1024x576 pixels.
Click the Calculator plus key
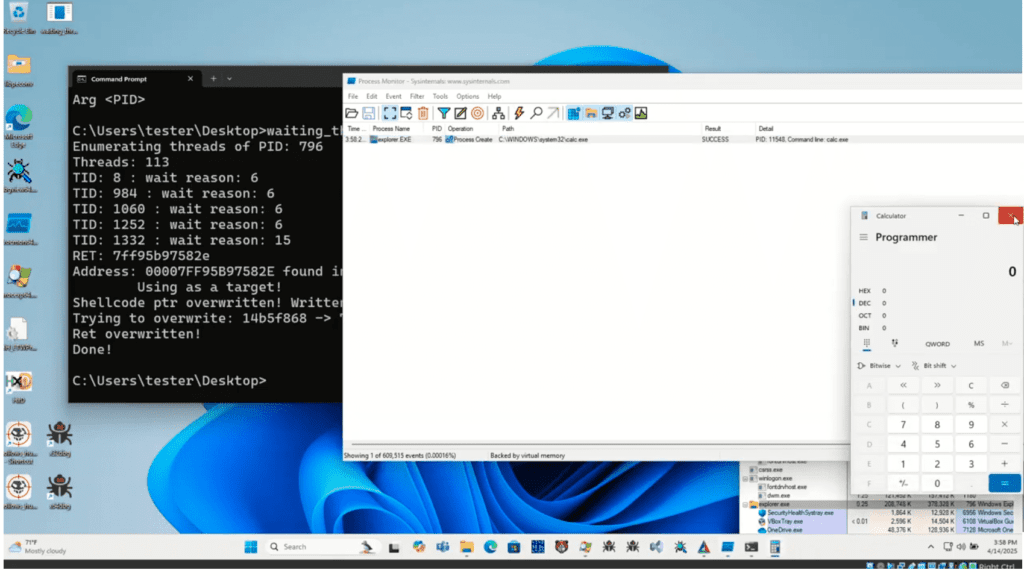[x=1004, y=464]
